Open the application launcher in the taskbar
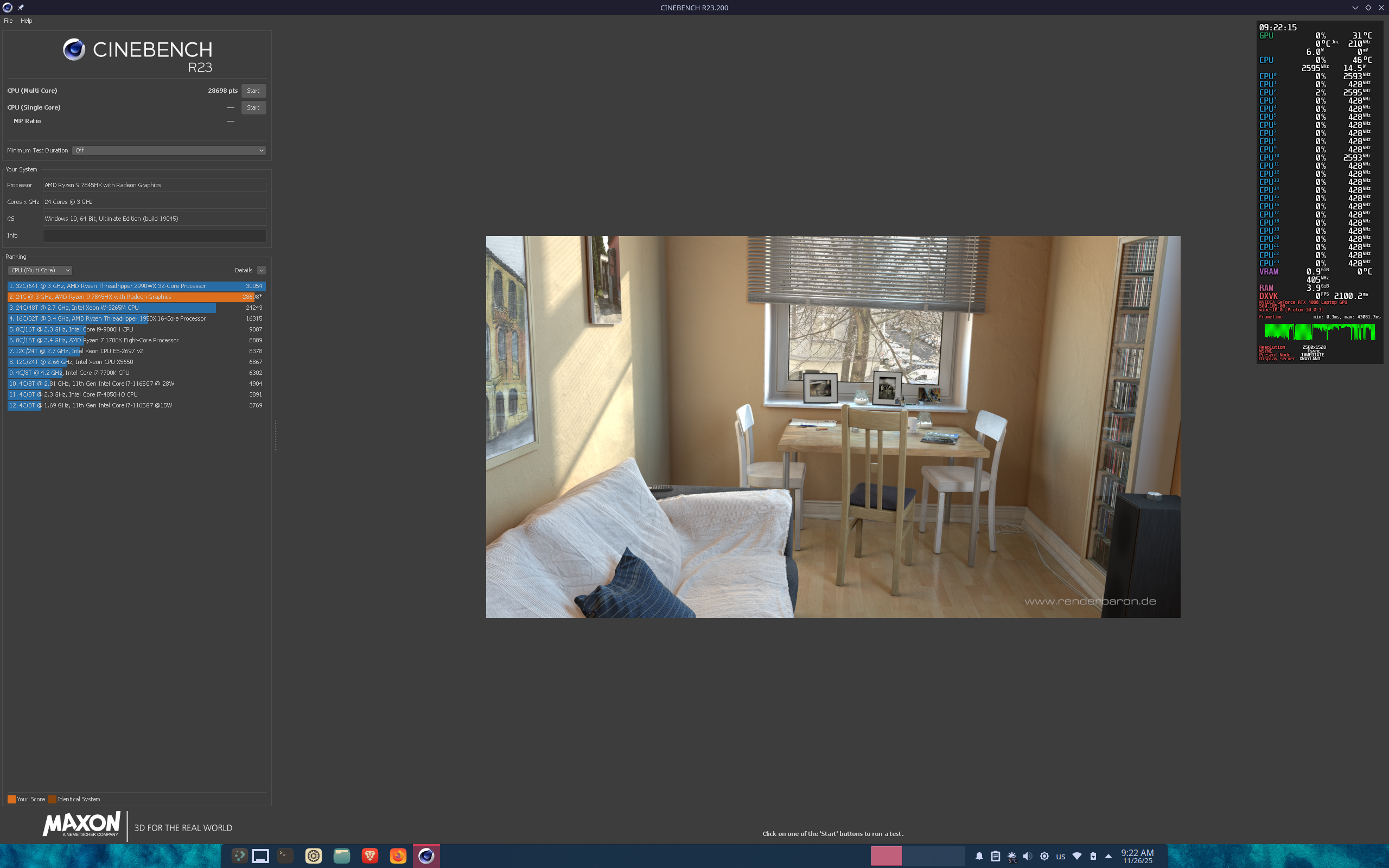 (x=239, y=856)
